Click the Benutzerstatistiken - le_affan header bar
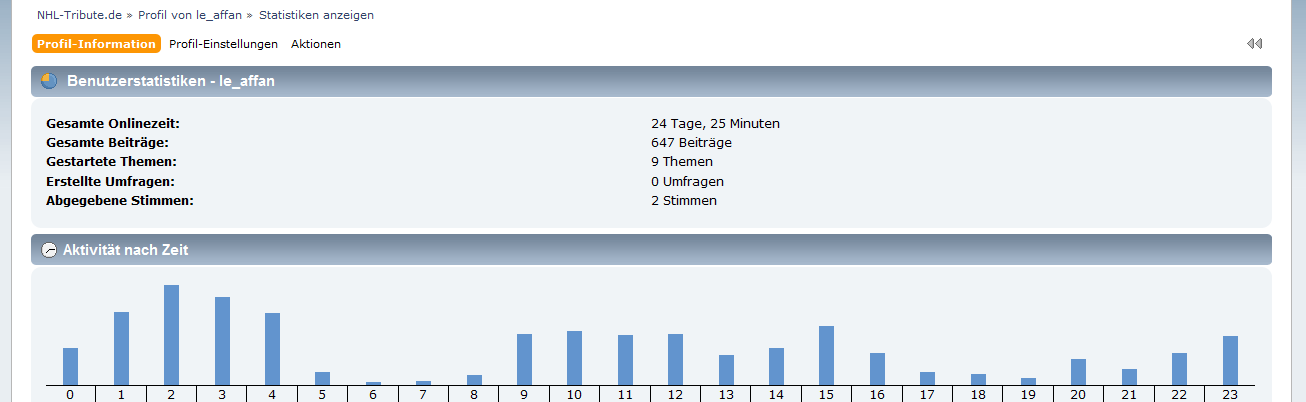 click(650, 81)
